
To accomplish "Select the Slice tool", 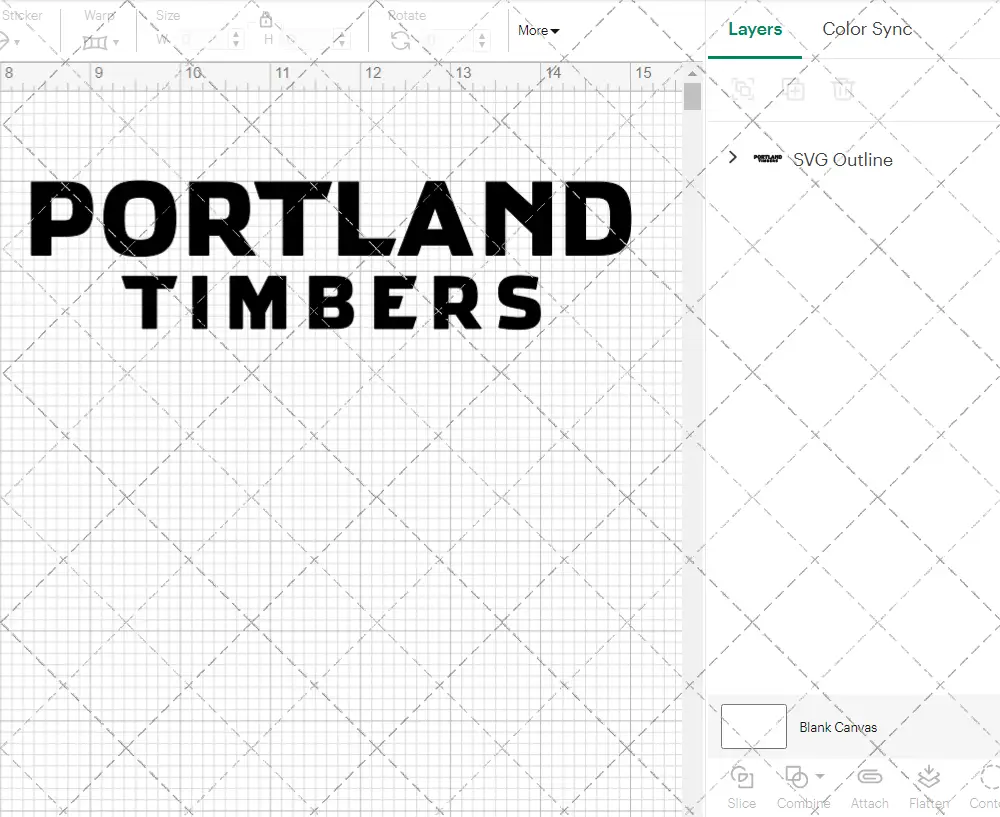I will 741,784.
